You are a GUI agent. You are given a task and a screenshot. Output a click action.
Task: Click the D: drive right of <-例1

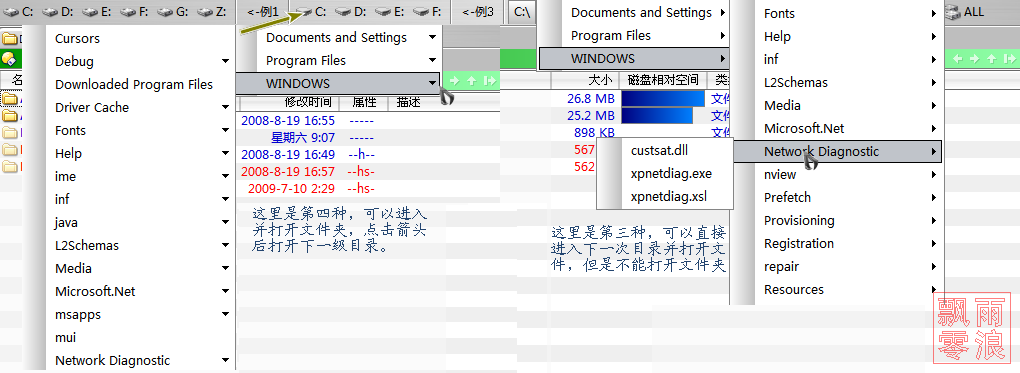click(351, 12)
